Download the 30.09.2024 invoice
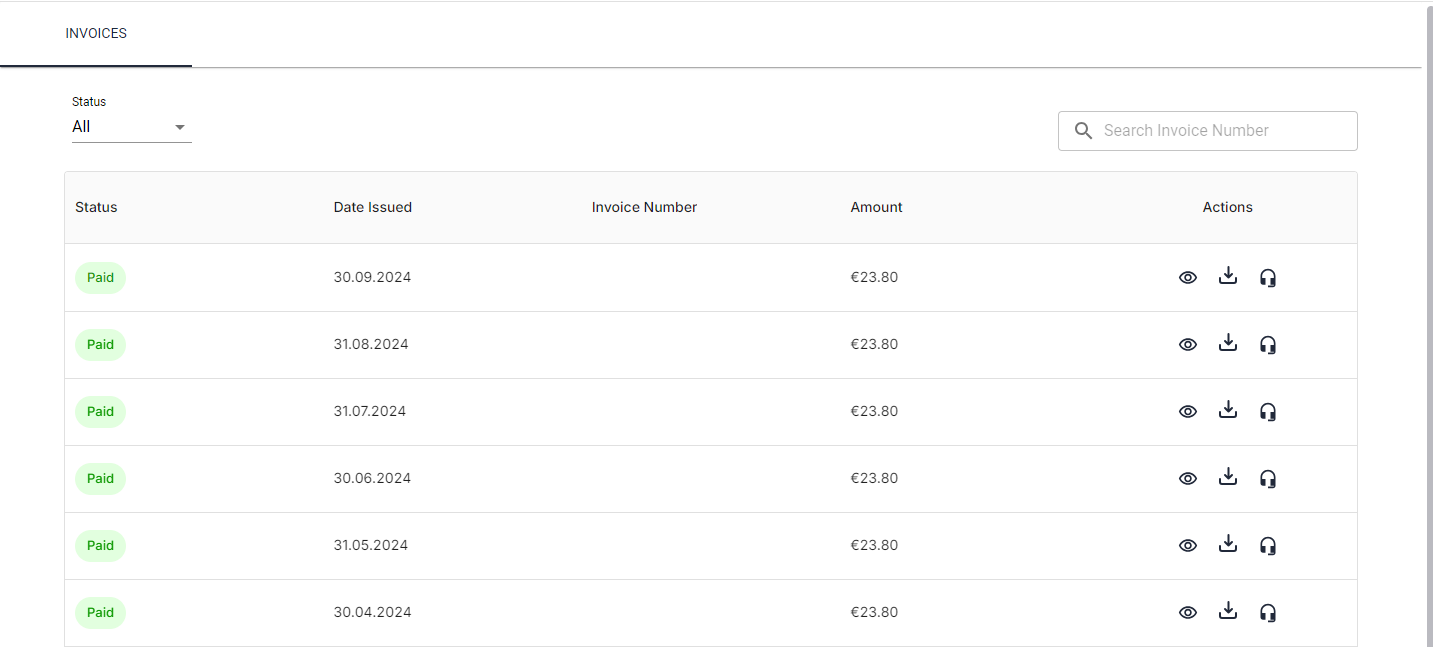 point(1228,277)
